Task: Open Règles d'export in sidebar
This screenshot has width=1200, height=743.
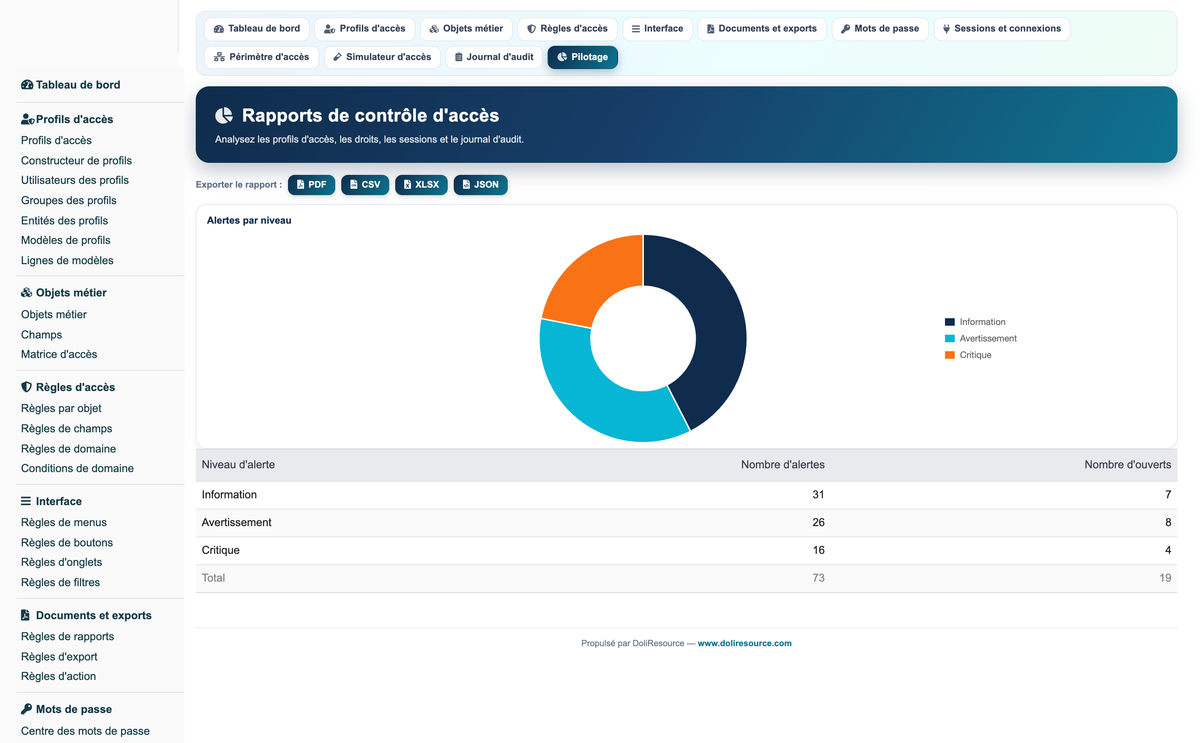Action: pos(59,656)
